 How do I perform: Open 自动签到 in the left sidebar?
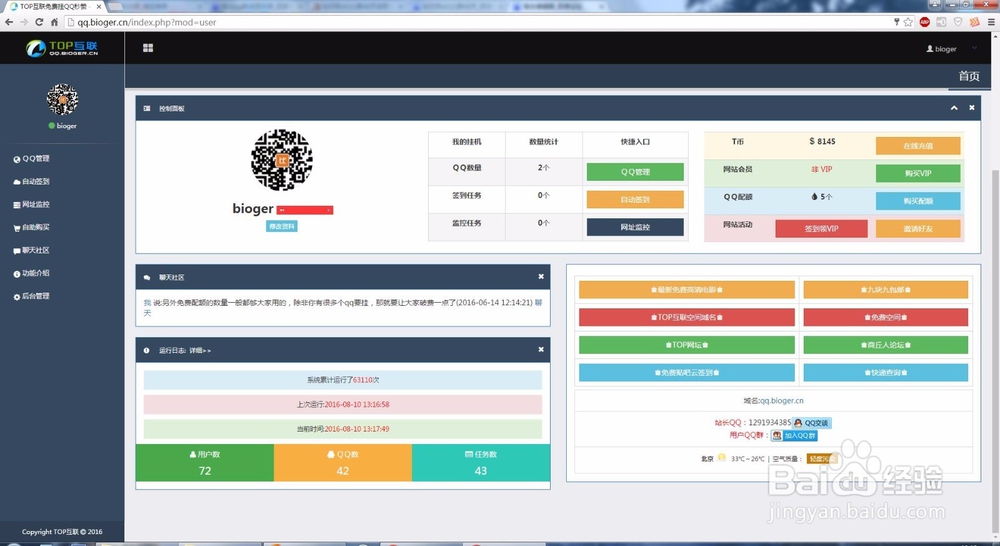[x=31, y=182]
